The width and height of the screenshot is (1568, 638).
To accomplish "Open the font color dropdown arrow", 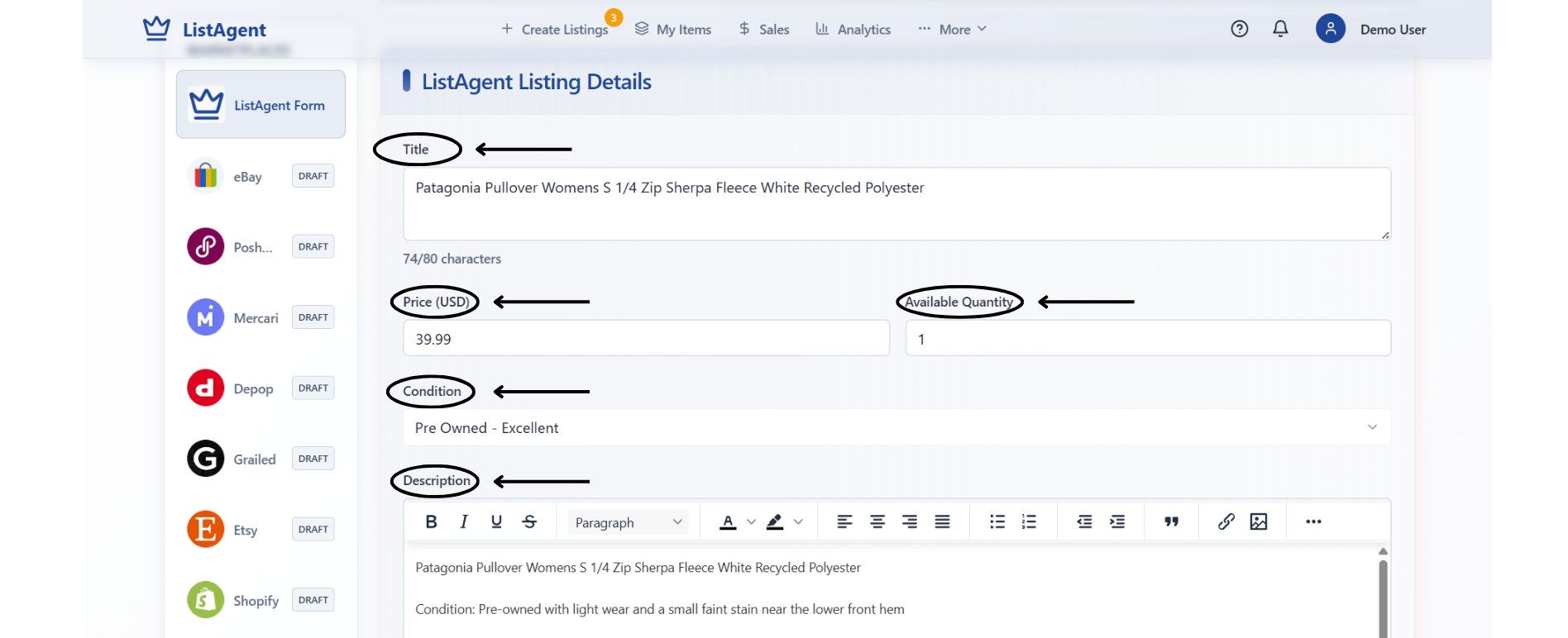I will (751, 521).
